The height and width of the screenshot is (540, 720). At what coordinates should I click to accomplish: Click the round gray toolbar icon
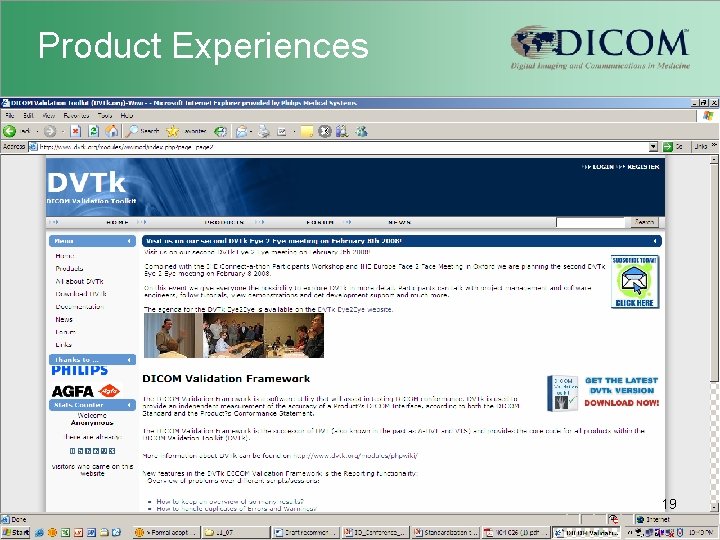coord(325,132)
